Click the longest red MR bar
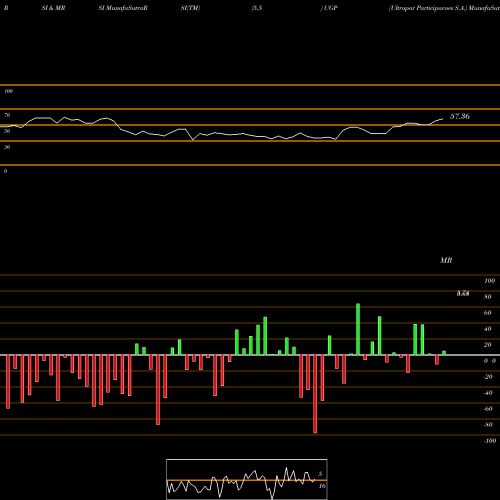Screen dimensions: 500x500 (315, 394)
